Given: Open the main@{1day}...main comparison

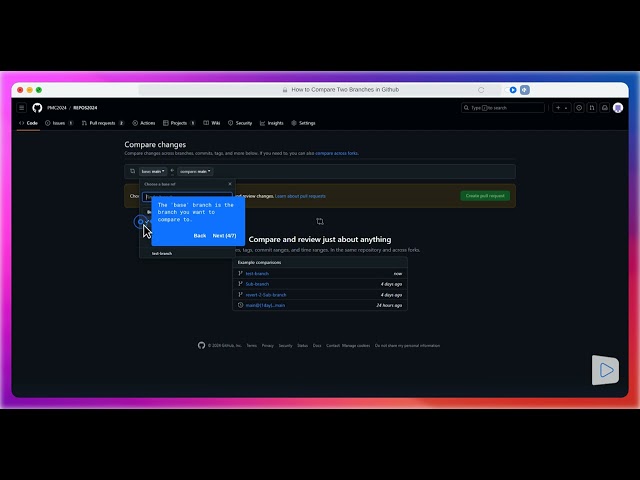Looking at the screenshot, I should tap(265, 305).
